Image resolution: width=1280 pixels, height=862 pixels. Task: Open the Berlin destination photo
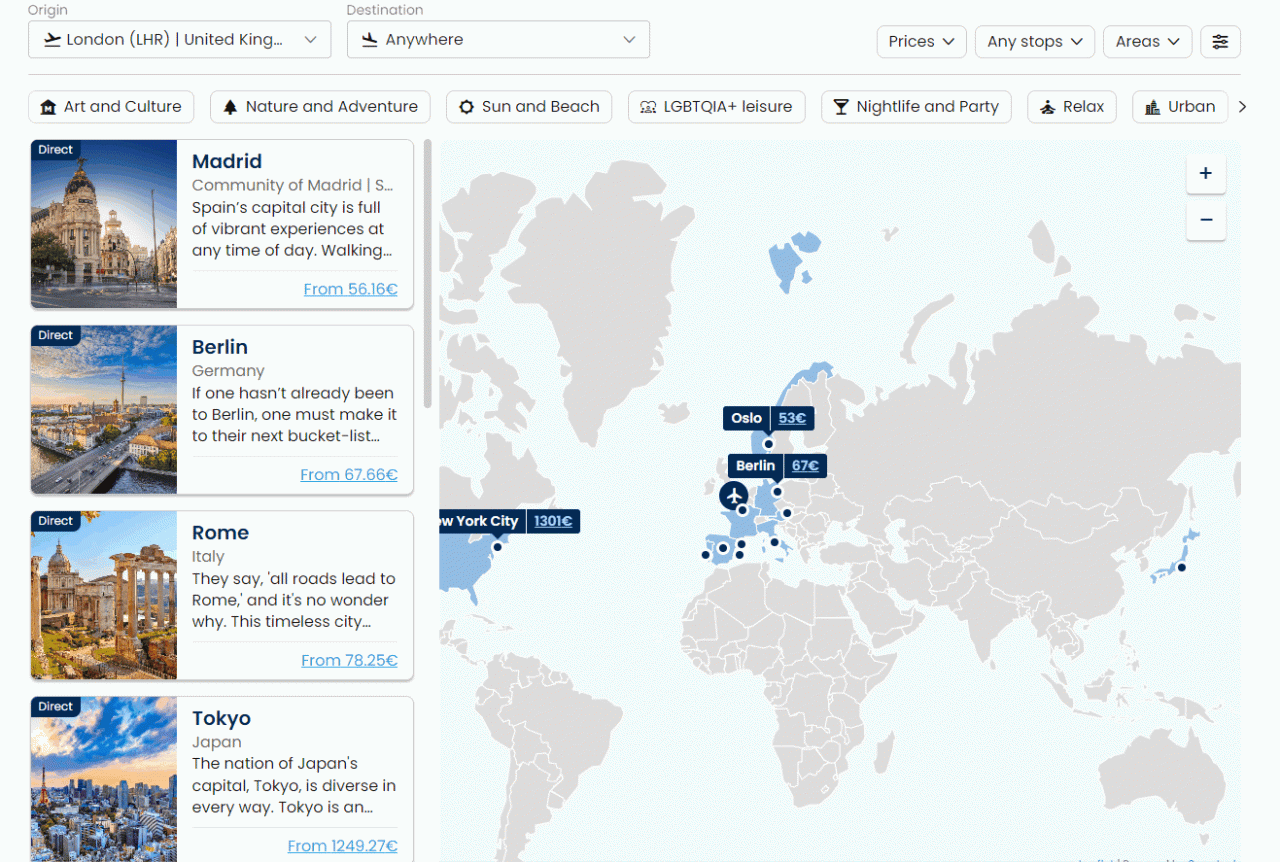(x=104, y=410)
